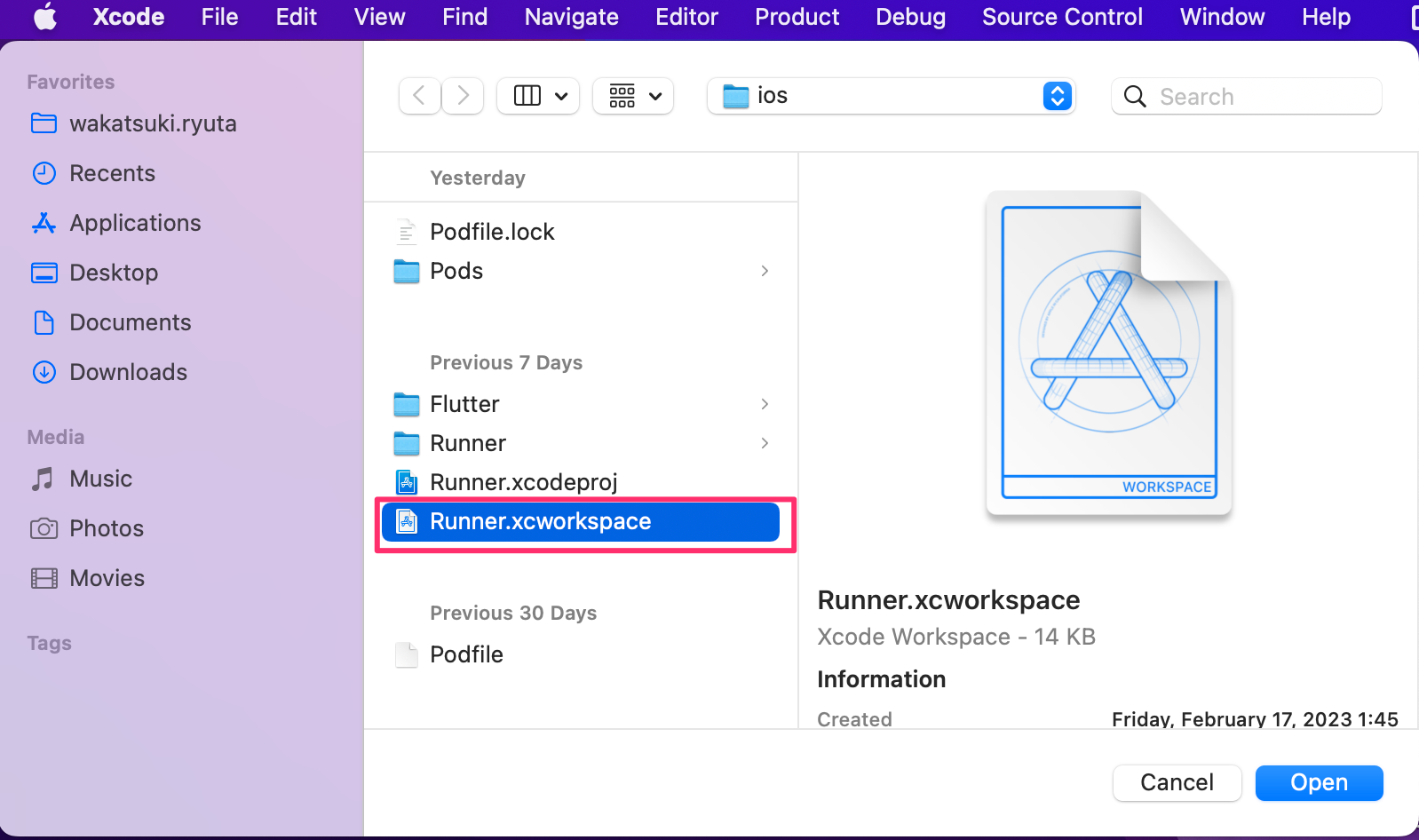Viewport: 1419px width, 840px height.
Task: Click the Open button
Action: [1319, 782]
